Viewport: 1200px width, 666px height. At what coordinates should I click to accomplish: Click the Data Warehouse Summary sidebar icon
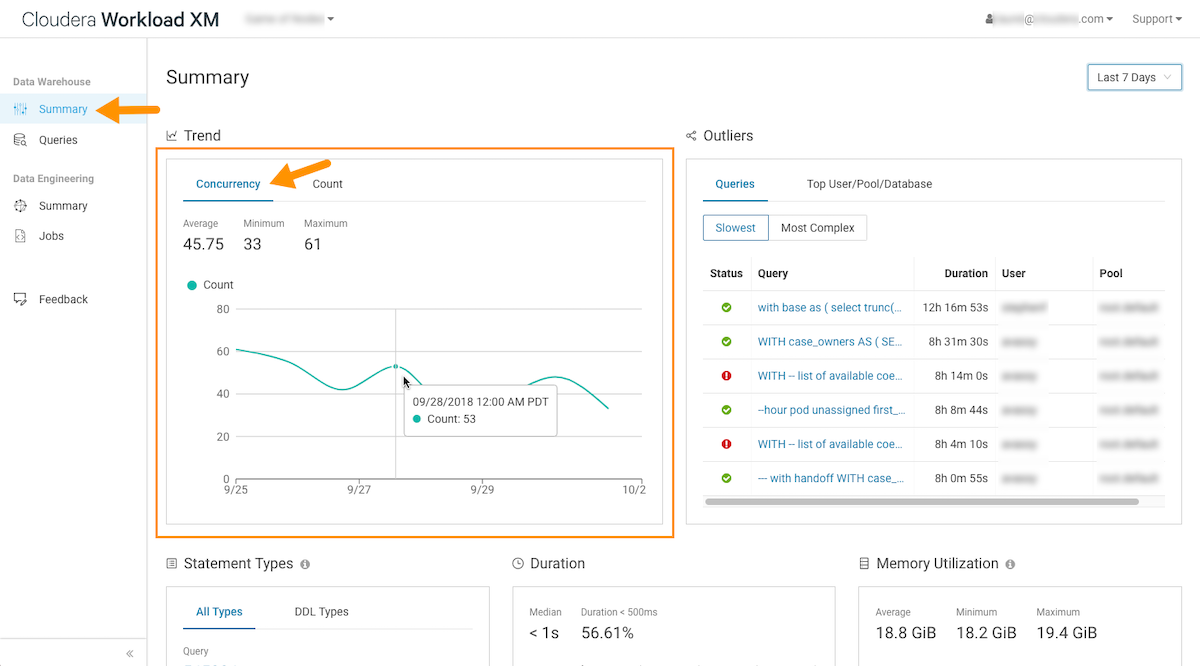coord(20,109)
